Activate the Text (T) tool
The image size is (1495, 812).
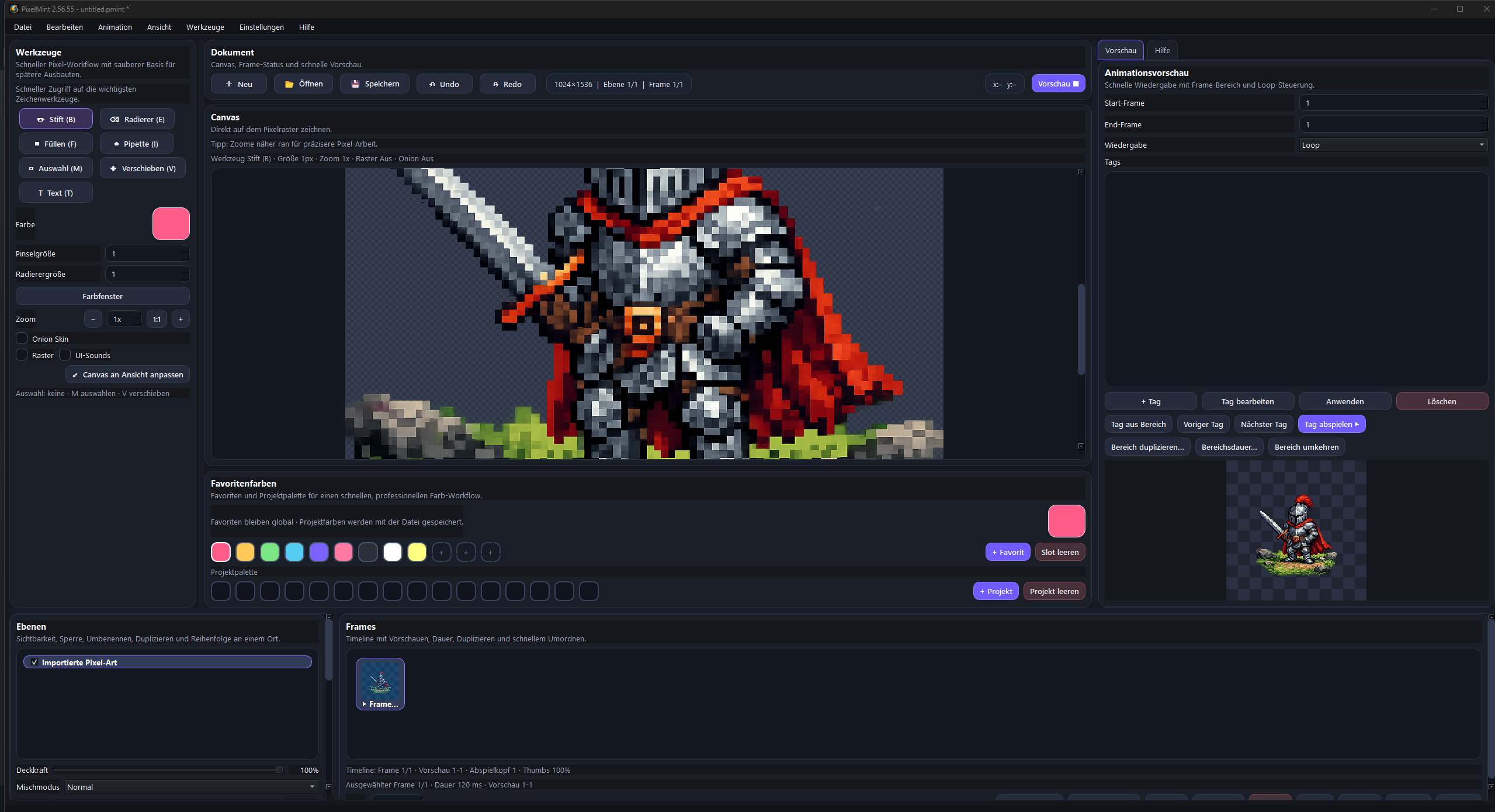click(56, 193)
